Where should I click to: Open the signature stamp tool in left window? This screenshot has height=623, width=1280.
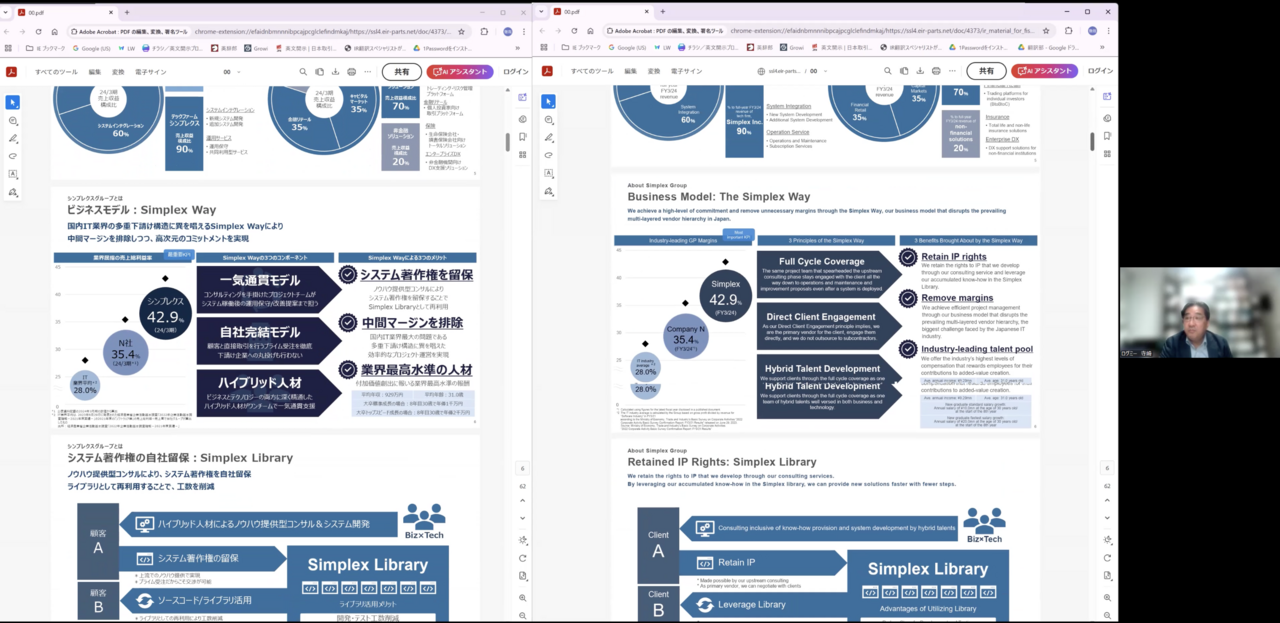(12, 192)
